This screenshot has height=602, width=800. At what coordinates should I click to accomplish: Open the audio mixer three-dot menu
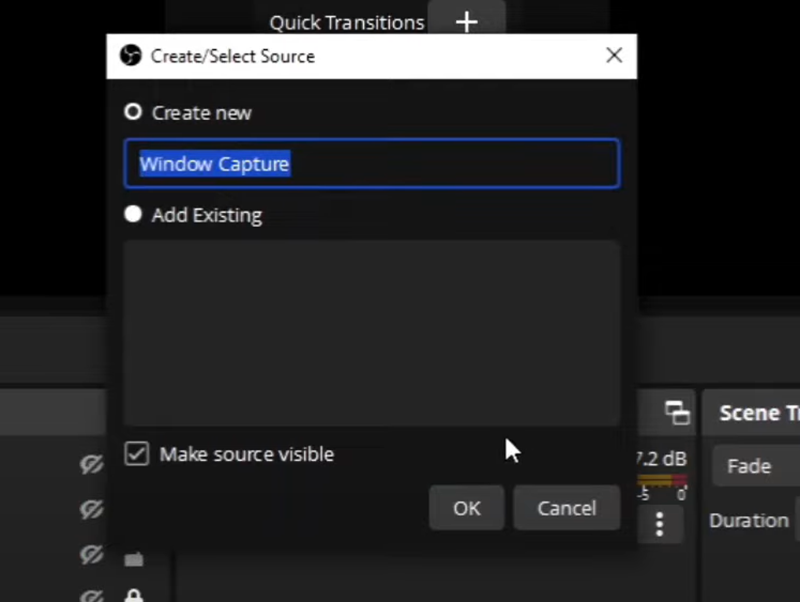tap(659, 523)
